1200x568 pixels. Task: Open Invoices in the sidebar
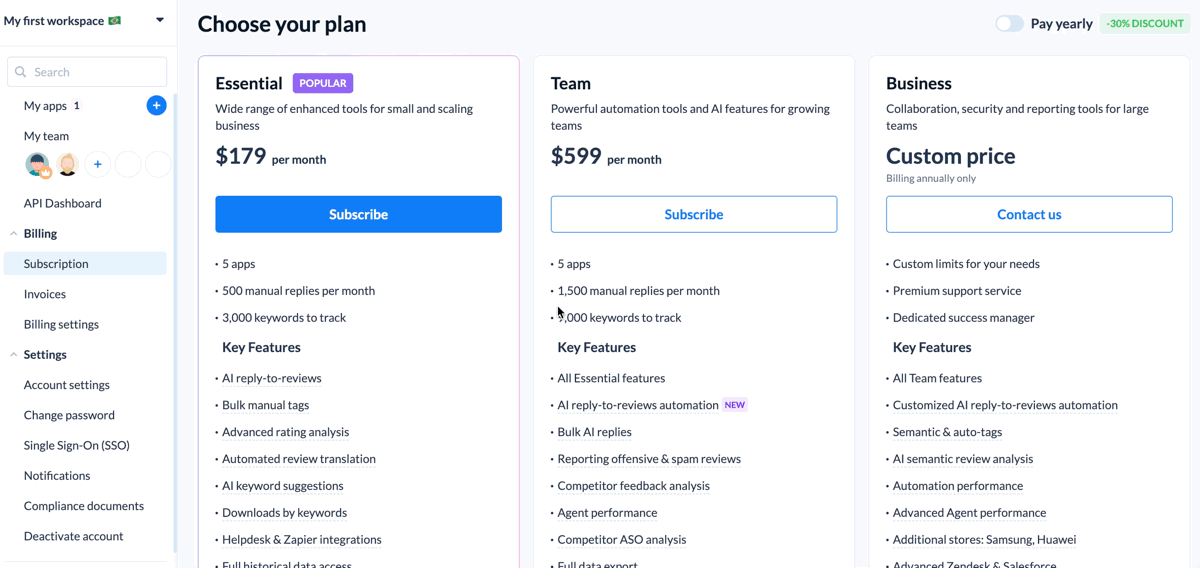pos(45,294)
